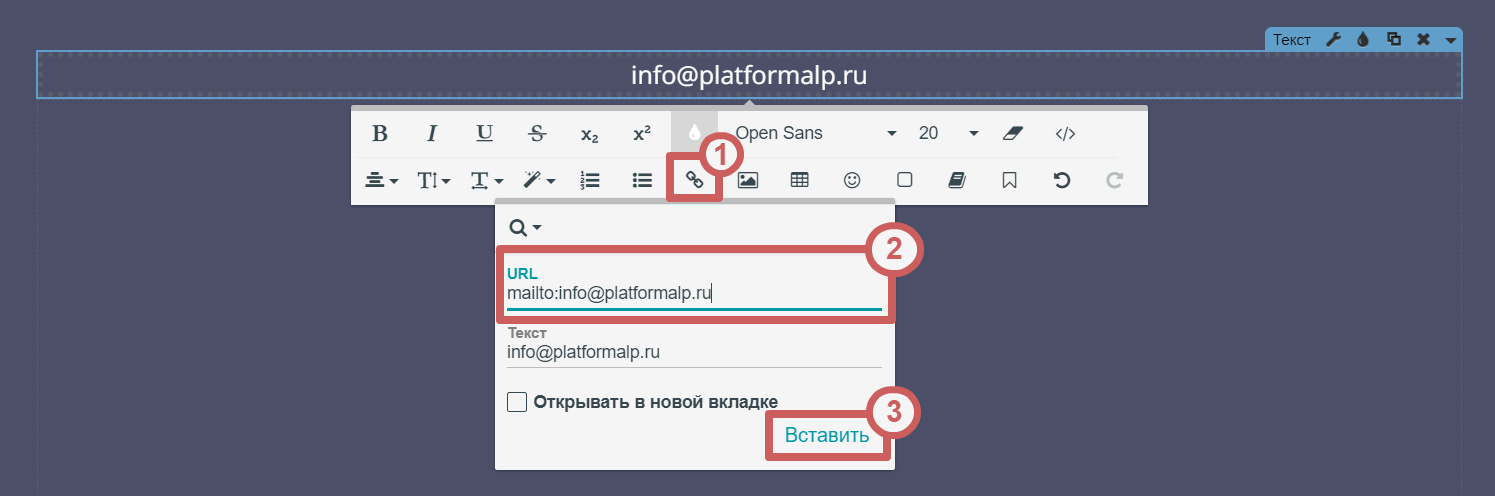Click the Текст link text field
Screen dimensions: 1495x496
click(x=694, y=353)
